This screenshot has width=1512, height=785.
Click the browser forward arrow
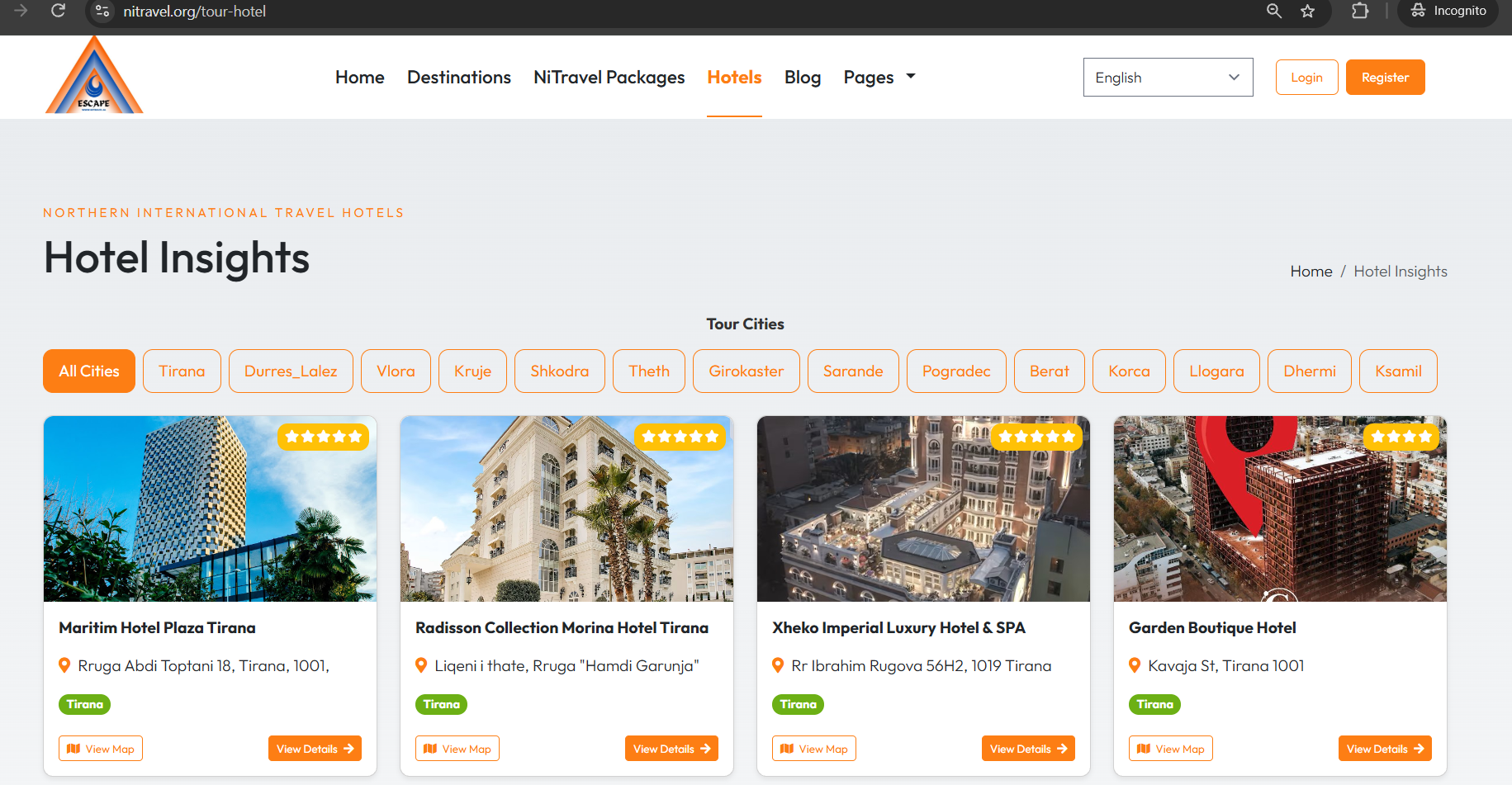click(x=21, y=11)
